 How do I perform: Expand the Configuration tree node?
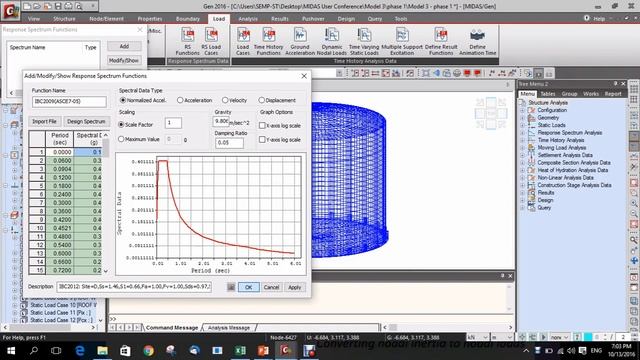pos(522,110)
